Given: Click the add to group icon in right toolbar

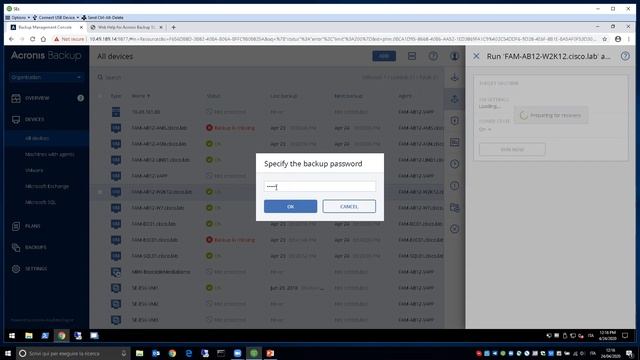Looking at the screenshot, I should (454, 207).
